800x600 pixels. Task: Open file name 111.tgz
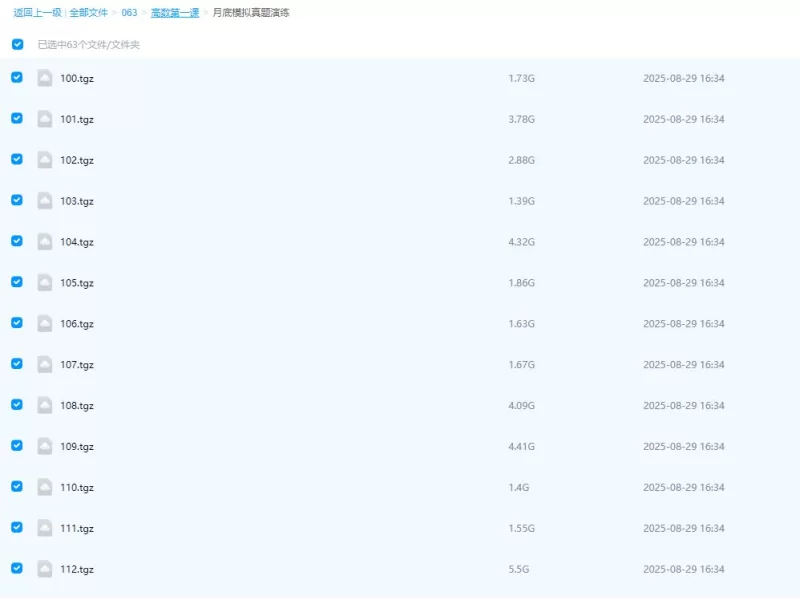click(77, 528)
